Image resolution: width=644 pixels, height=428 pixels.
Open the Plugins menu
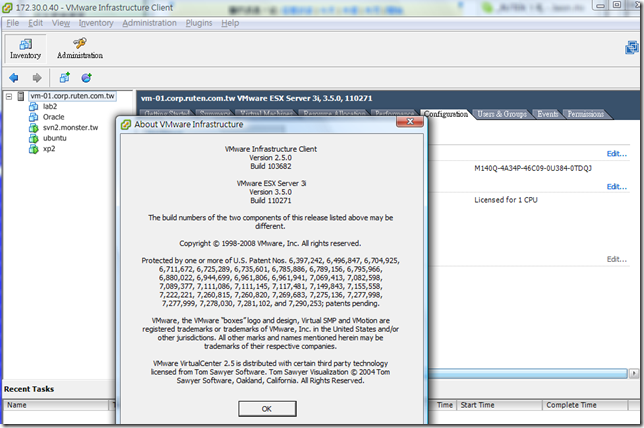[x=199, y=23]
